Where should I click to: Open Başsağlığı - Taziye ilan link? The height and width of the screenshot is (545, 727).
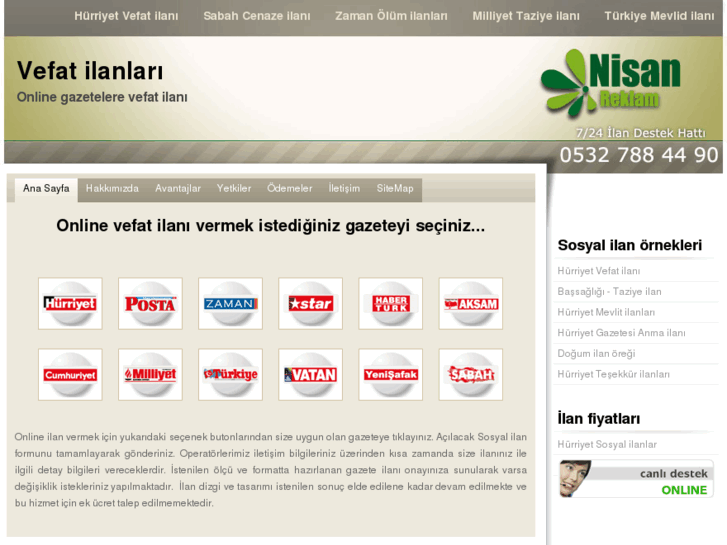pyautogui.click(x=609, y=292)
